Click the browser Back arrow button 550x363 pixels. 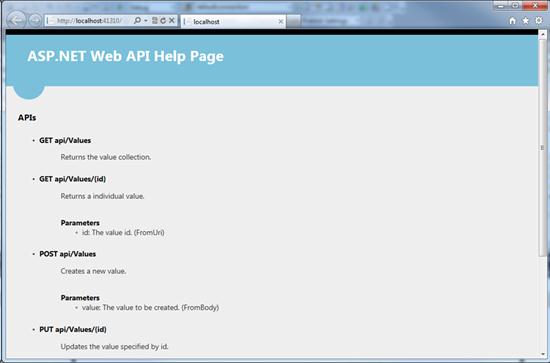[x=16, y=20]
